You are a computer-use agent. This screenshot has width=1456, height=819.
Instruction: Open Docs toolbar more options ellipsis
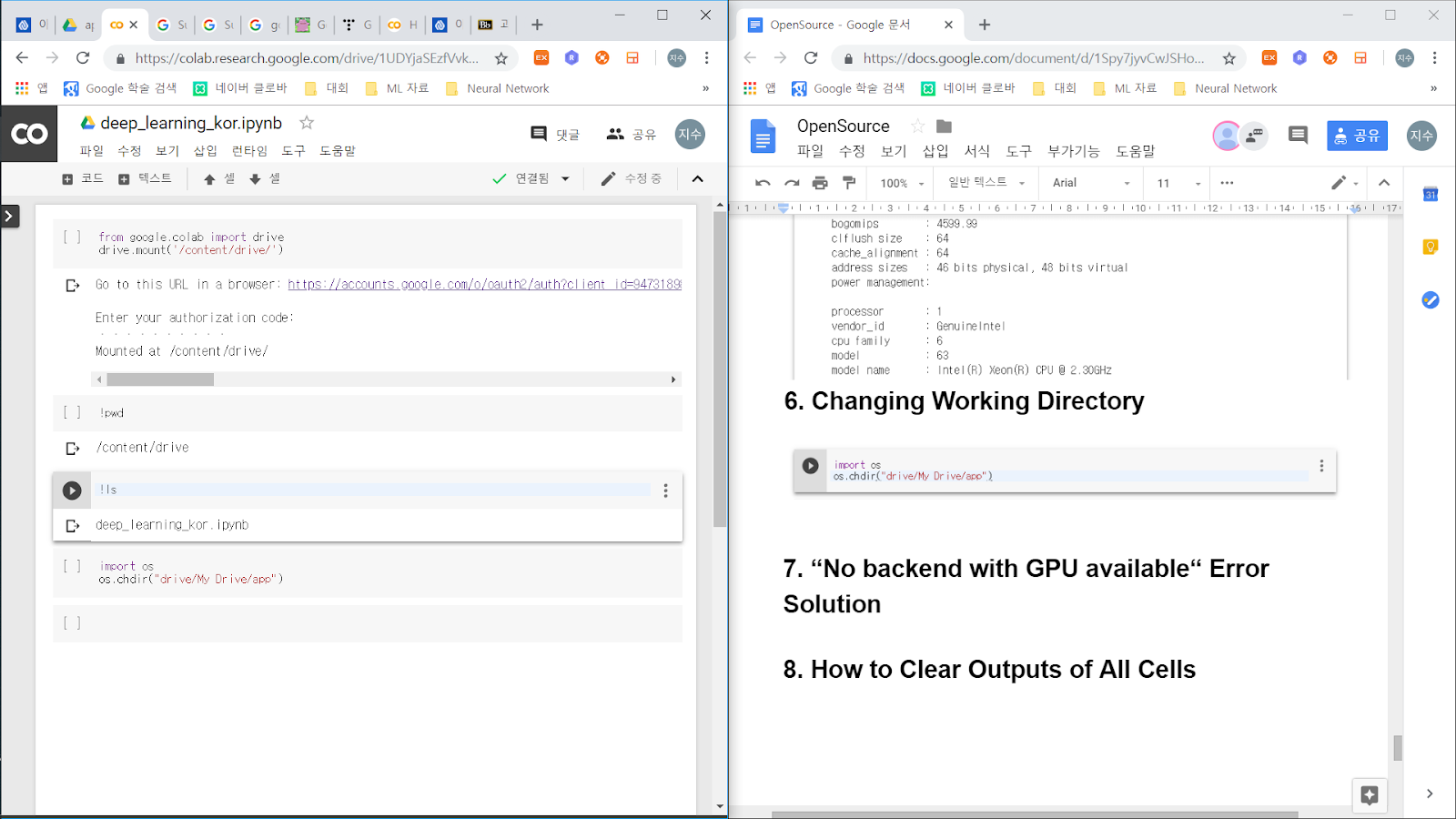(1227, 183)
